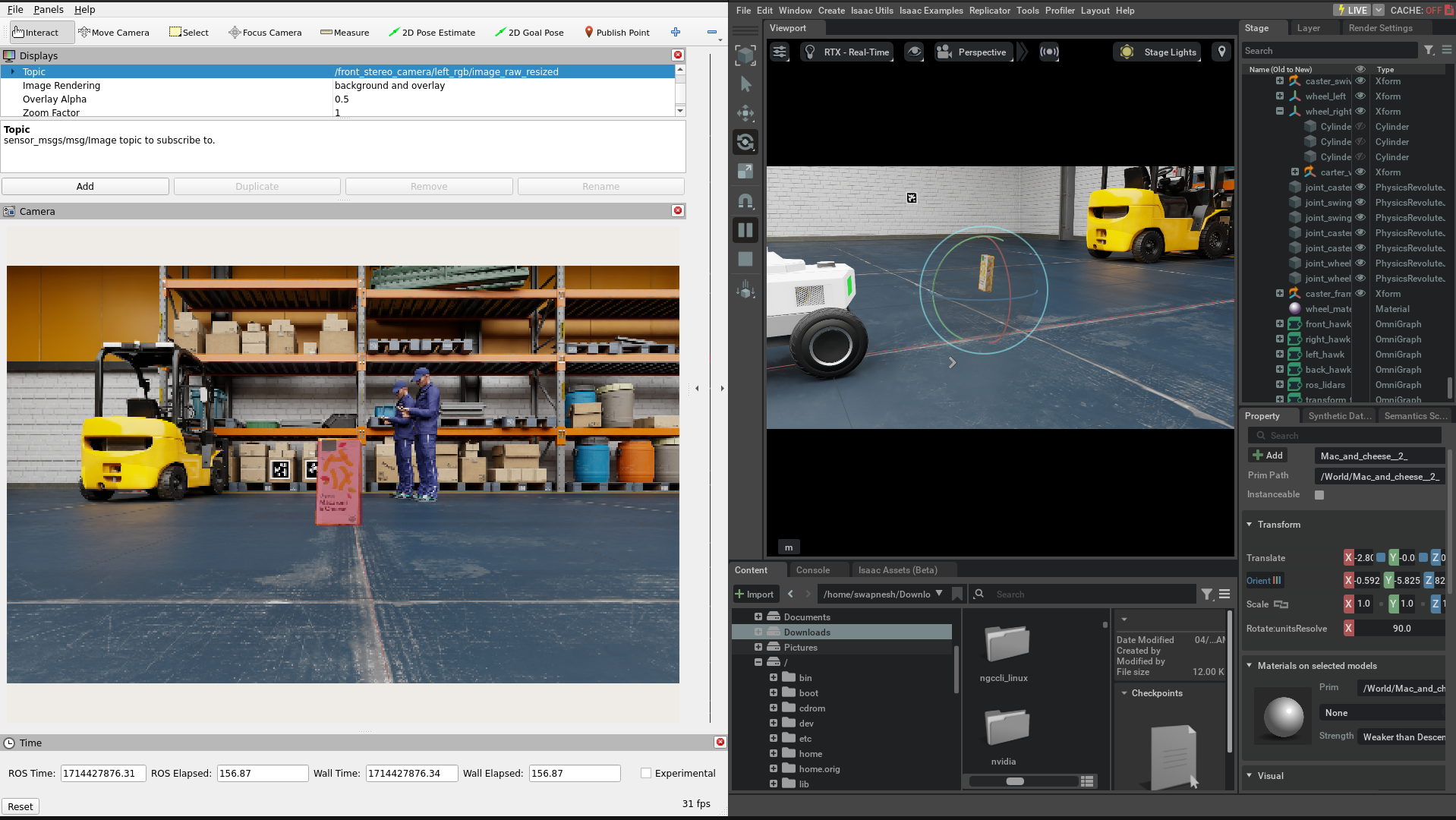Select the Rotate tool in viewport toolbar
This screenshot has height=820, width=1456.
pyautogui.click(x=745, y=142)
